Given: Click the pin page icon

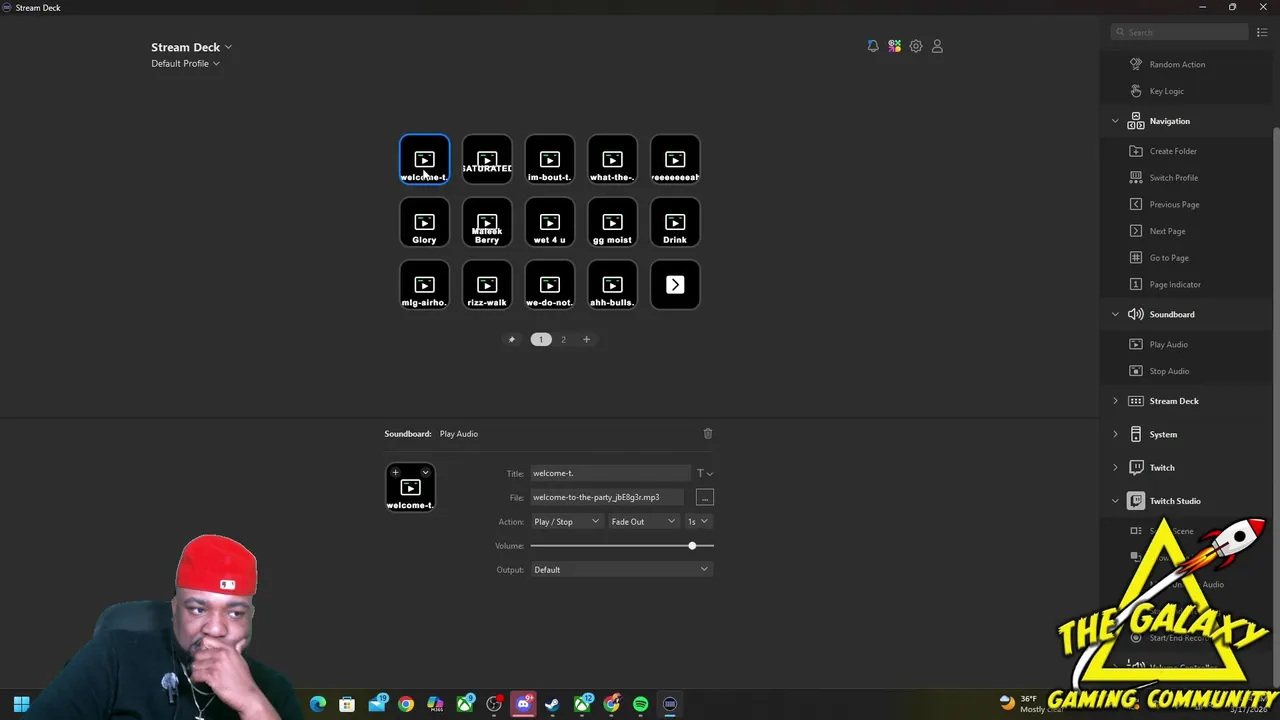Looking at the screenshot, I should 511,339.
